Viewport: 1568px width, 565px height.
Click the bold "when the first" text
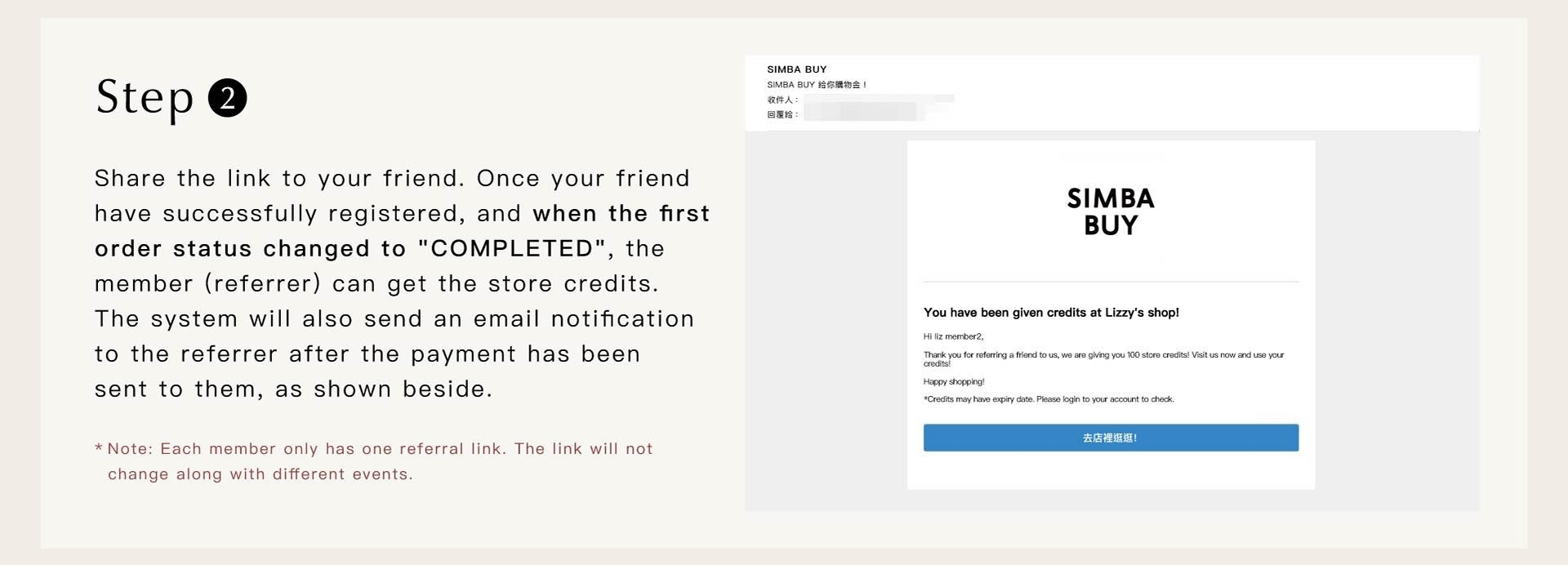(x=621, y=214)
